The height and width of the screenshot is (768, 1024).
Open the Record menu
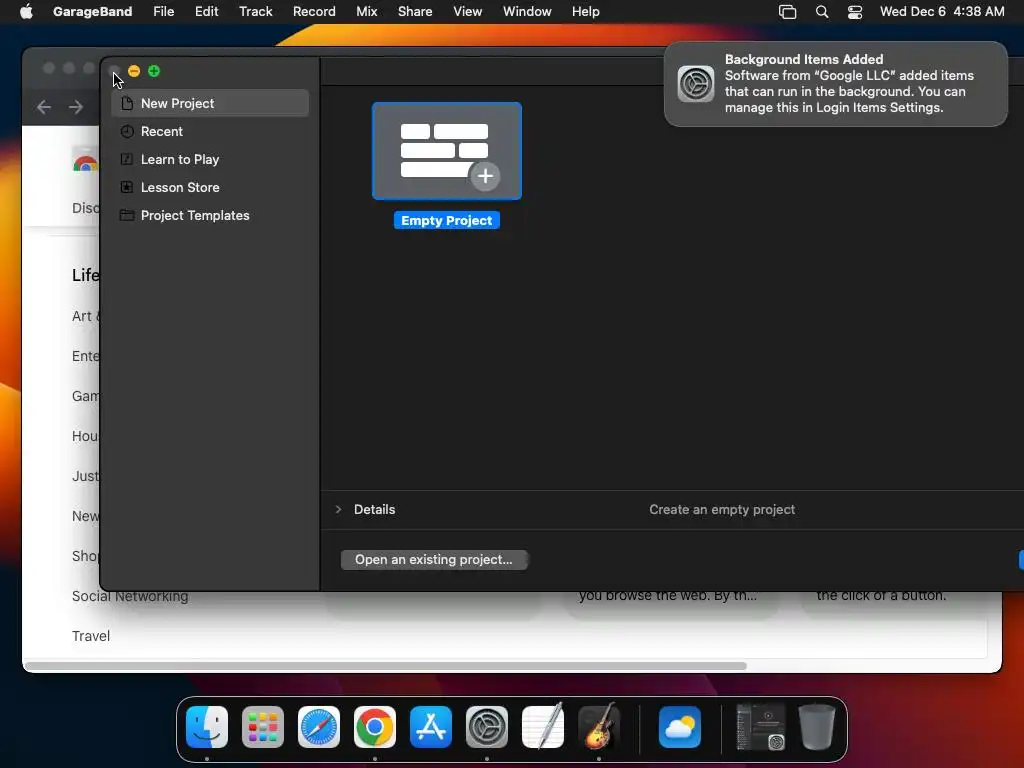[314, 11]
